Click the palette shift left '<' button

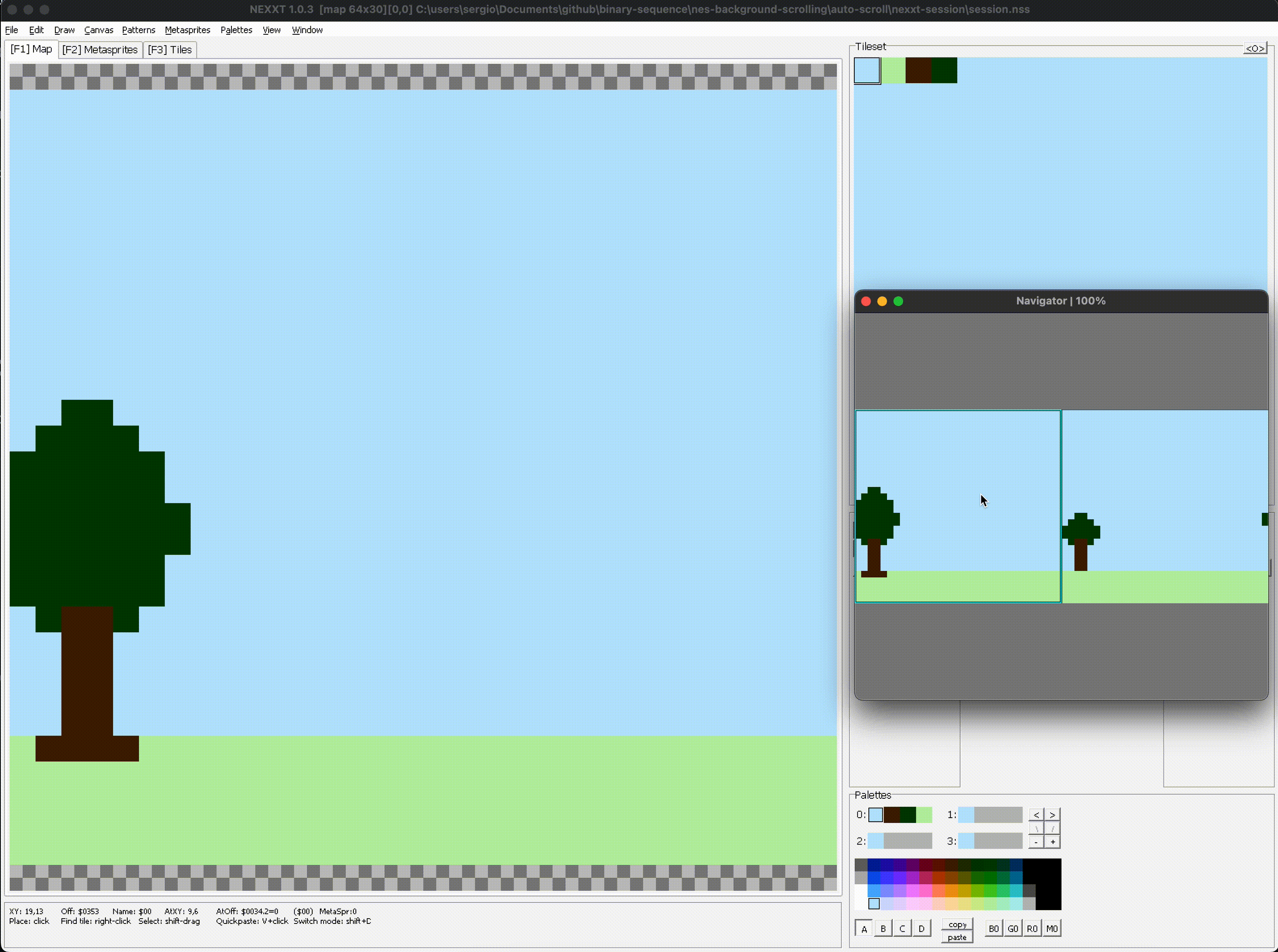1037,814
